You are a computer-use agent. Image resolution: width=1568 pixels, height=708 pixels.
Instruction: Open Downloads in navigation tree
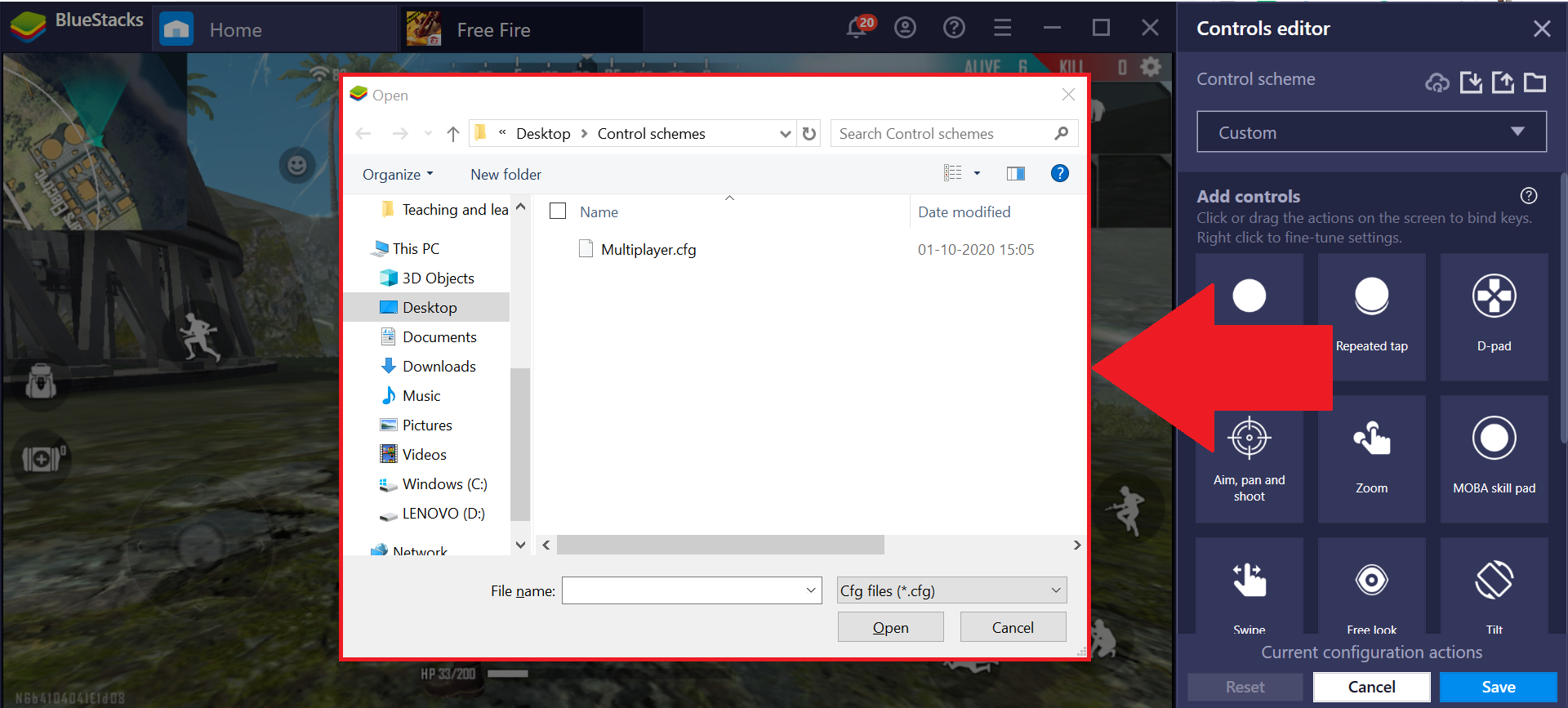pyautogui.click(x=439, y=366)
